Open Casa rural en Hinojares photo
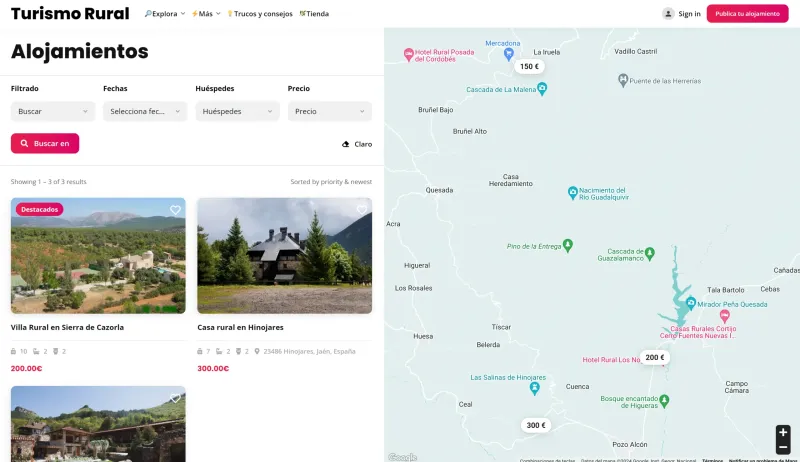The image size is (800, 462). (285, 255)
